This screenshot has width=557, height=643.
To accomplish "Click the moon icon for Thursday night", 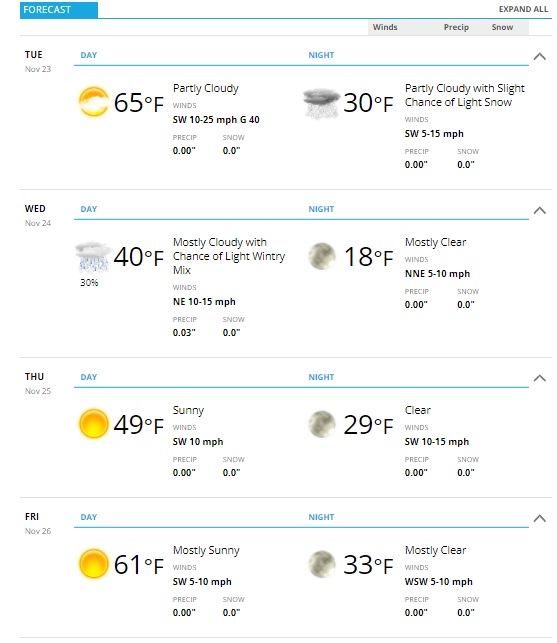I will tap(322, 424).
